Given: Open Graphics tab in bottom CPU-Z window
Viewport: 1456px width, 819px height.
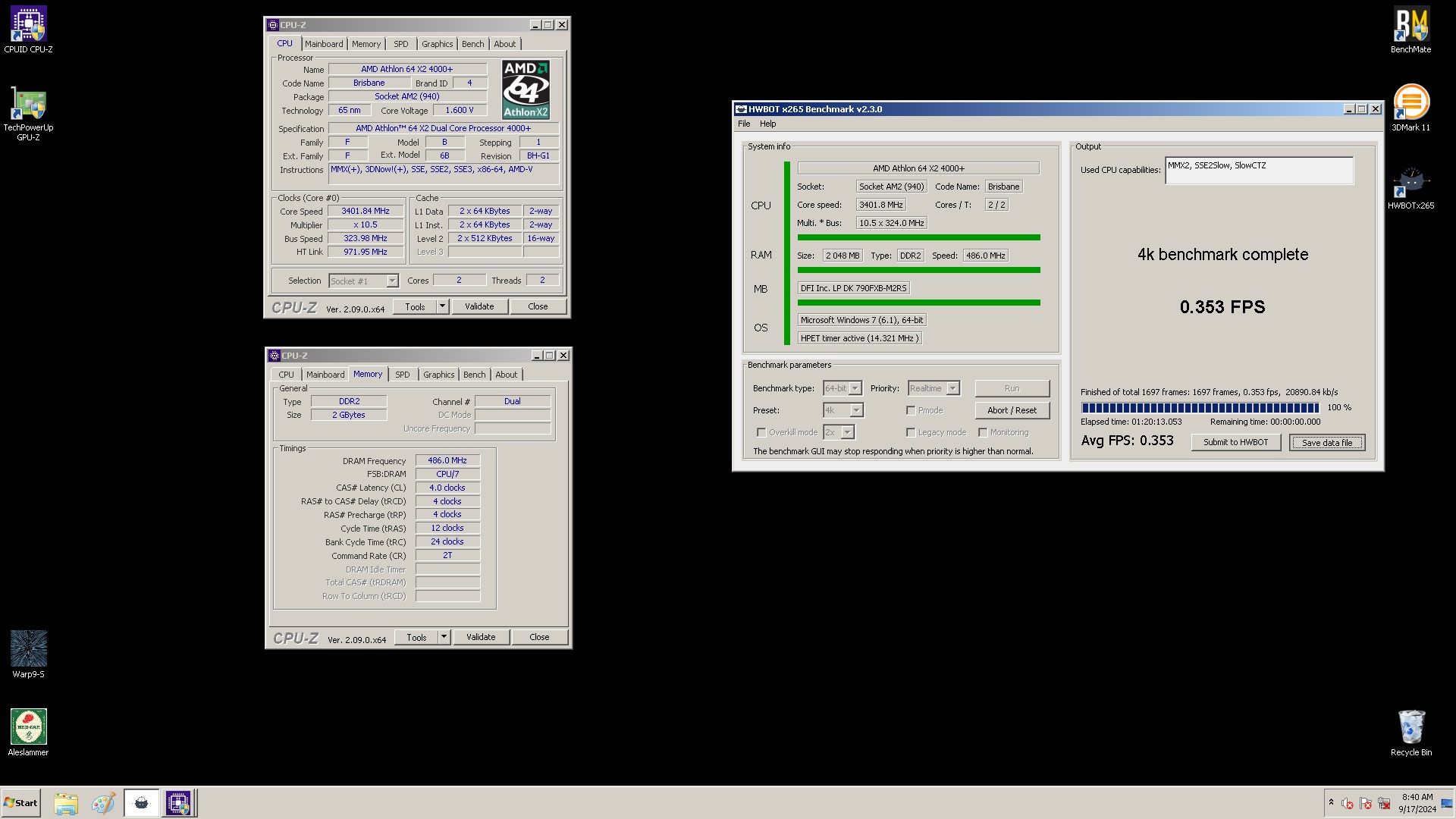Looking at the screenshot, I should [439, 375].
